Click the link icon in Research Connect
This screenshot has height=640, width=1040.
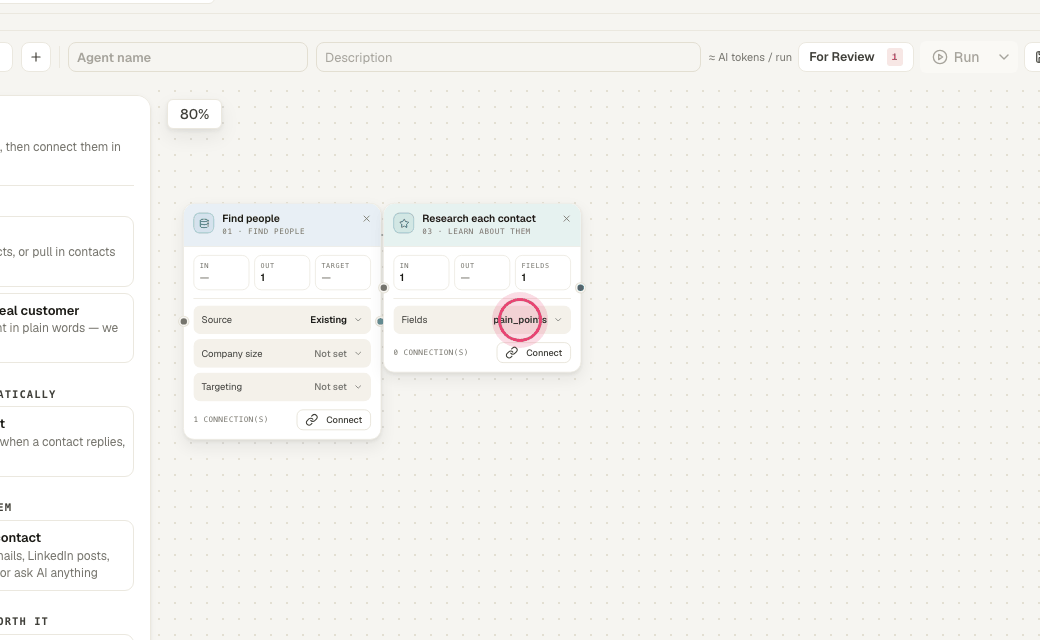pos(512,353)
